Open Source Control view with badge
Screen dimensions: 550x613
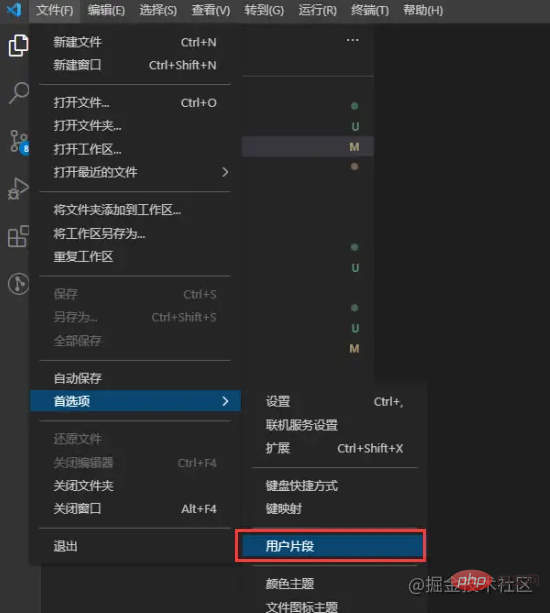[x=19, y=142]
